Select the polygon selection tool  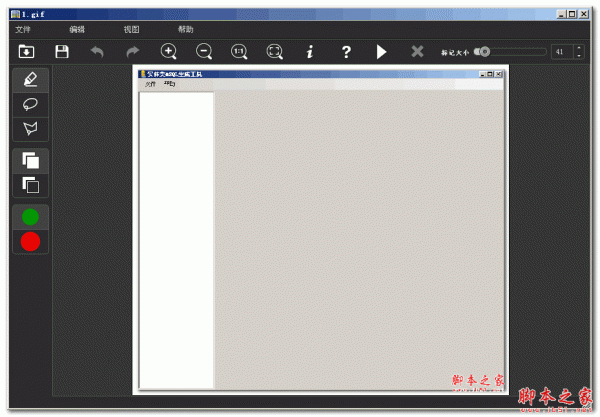point(30,129)
